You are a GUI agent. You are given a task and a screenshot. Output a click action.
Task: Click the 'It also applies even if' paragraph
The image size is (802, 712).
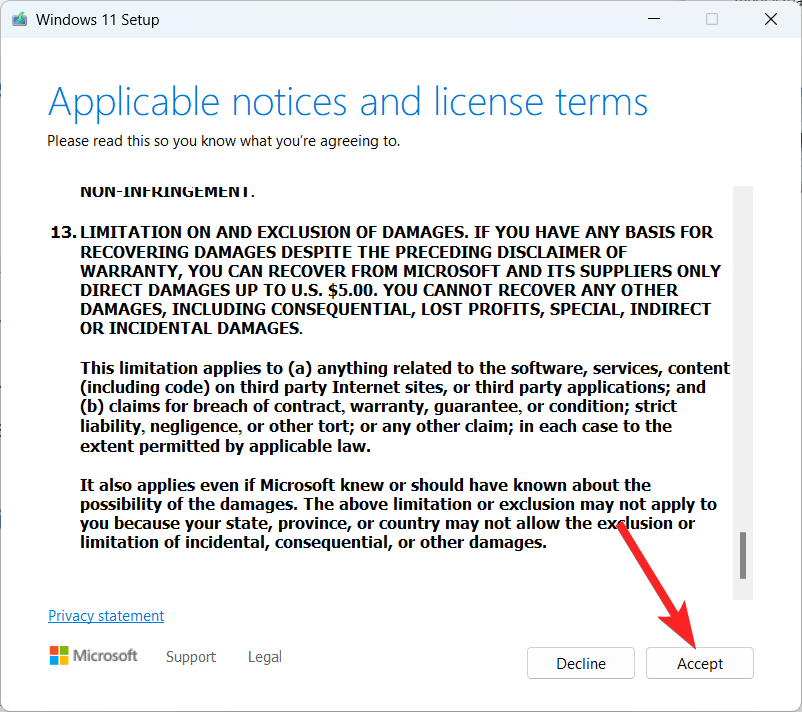coord(400,514)
